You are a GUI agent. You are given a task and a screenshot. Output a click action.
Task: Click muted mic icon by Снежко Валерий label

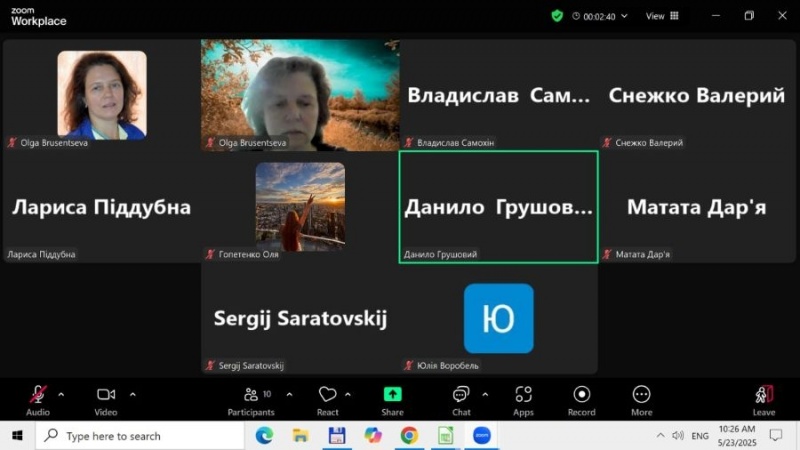pyautogui.click(x=607, y=143)
